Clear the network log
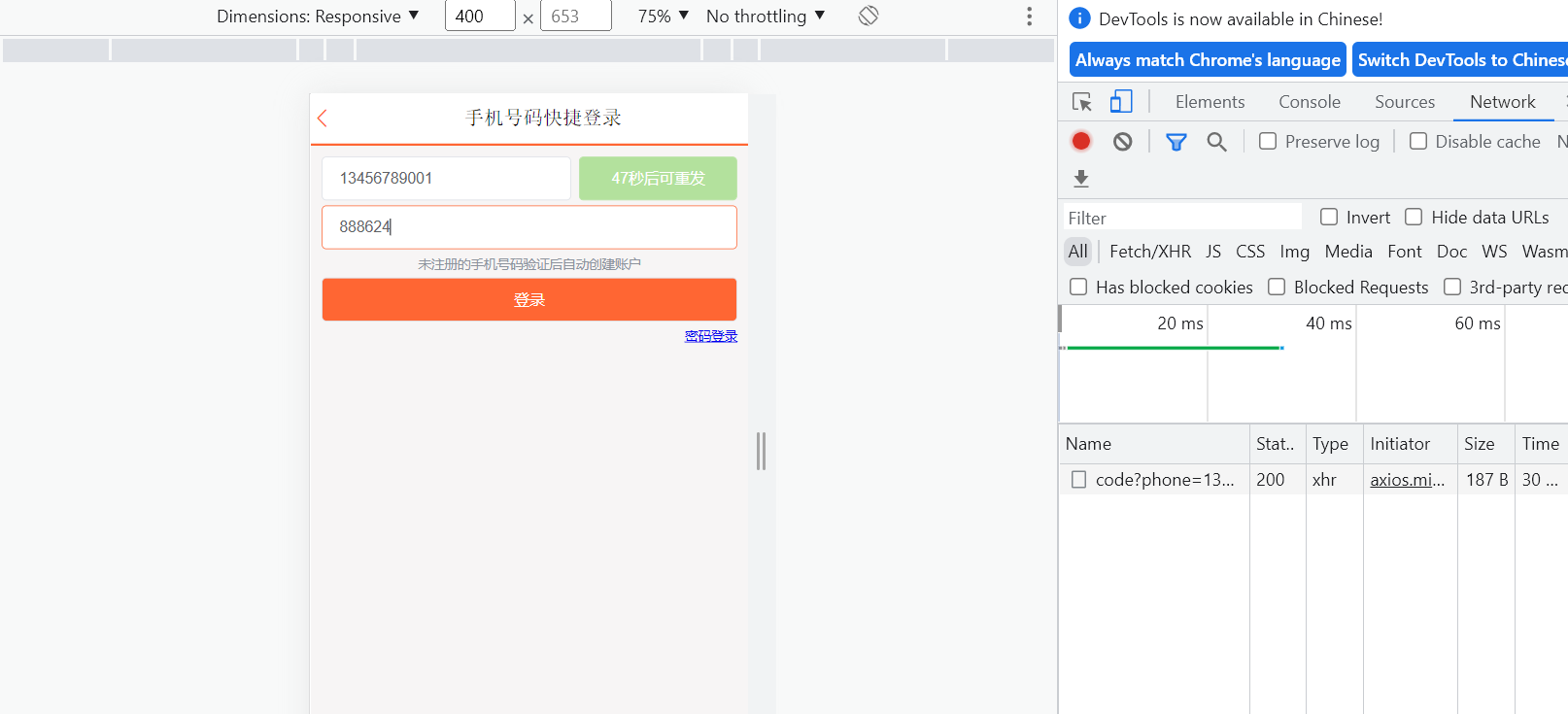 pyautogui.click(x=1122, y=142)
